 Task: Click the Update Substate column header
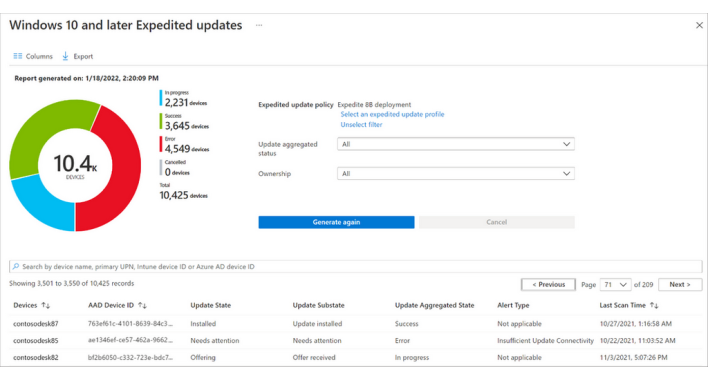[318, 306]
